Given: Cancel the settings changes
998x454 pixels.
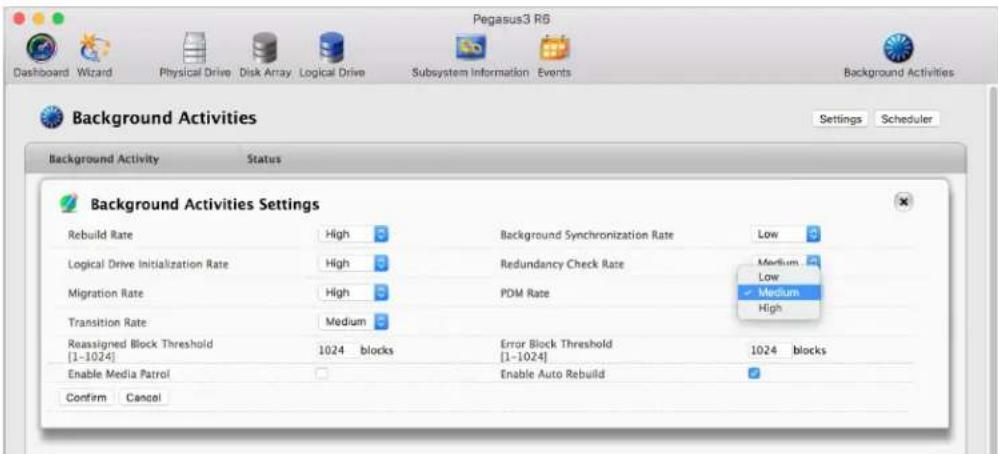Looking at the screenshot, I should tap(144, 397).
